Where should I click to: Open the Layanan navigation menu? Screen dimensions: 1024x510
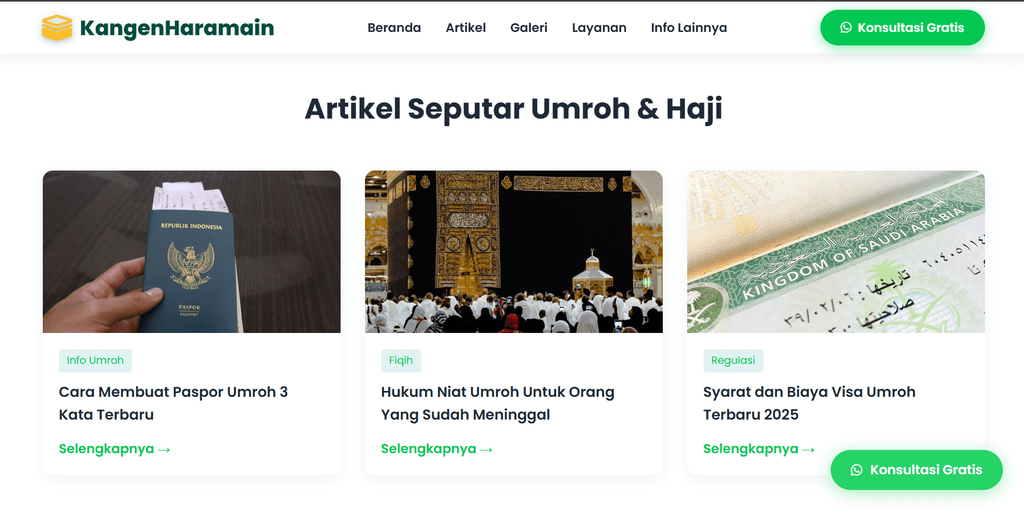599,28
